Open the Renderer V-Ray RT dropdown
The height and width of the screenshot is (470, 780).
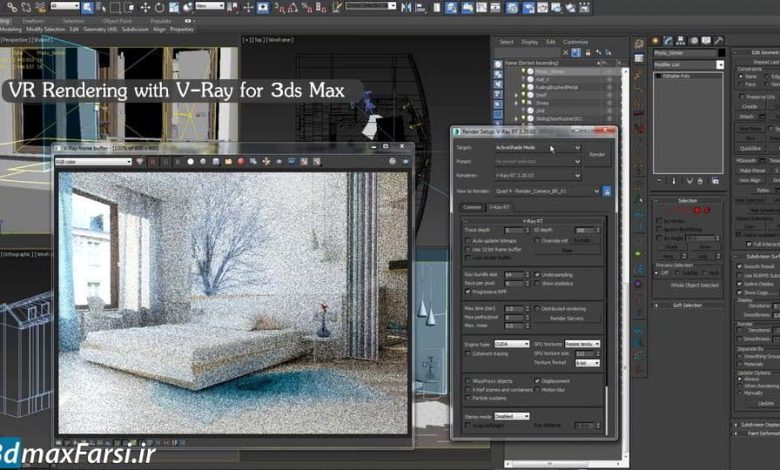tap(537, 176)
